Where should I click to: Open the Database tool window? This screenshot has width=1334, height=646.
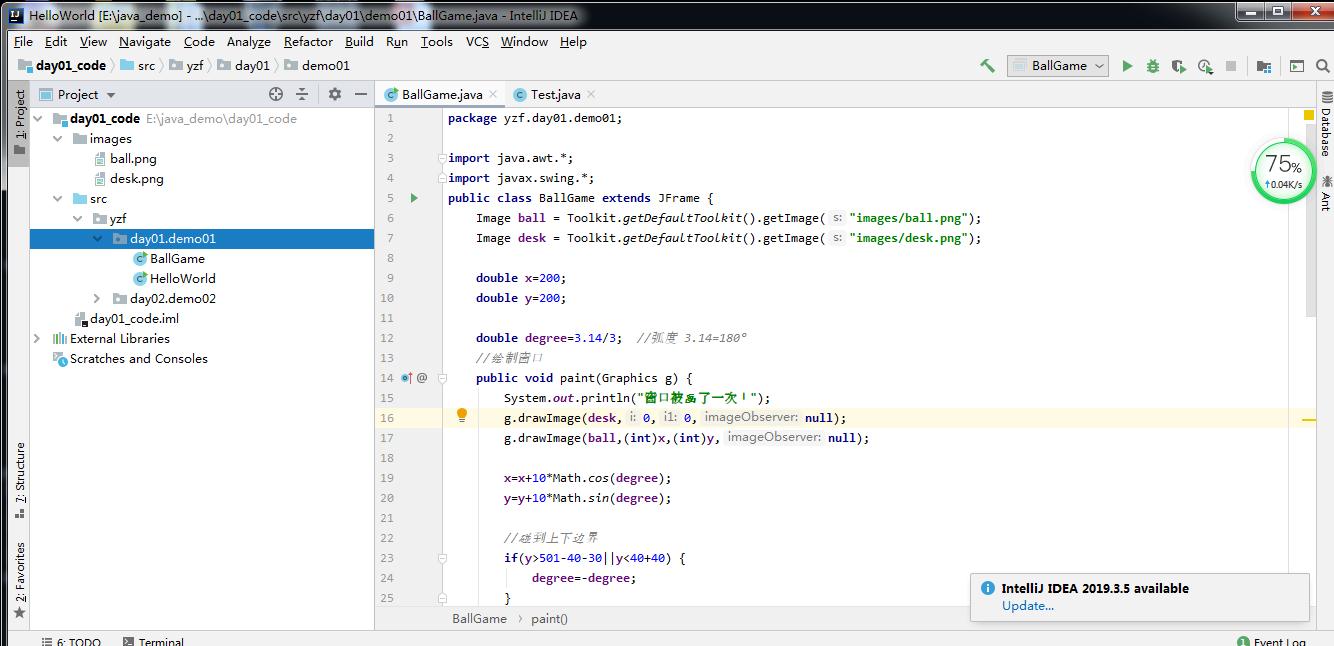pyautogui.click(x=1326, y=124)
